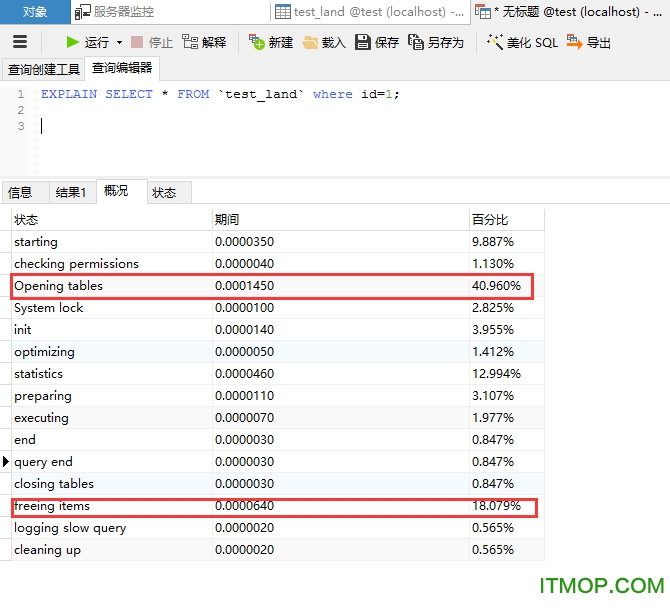Click the Export (导出) icon

[x=575, y=42]
